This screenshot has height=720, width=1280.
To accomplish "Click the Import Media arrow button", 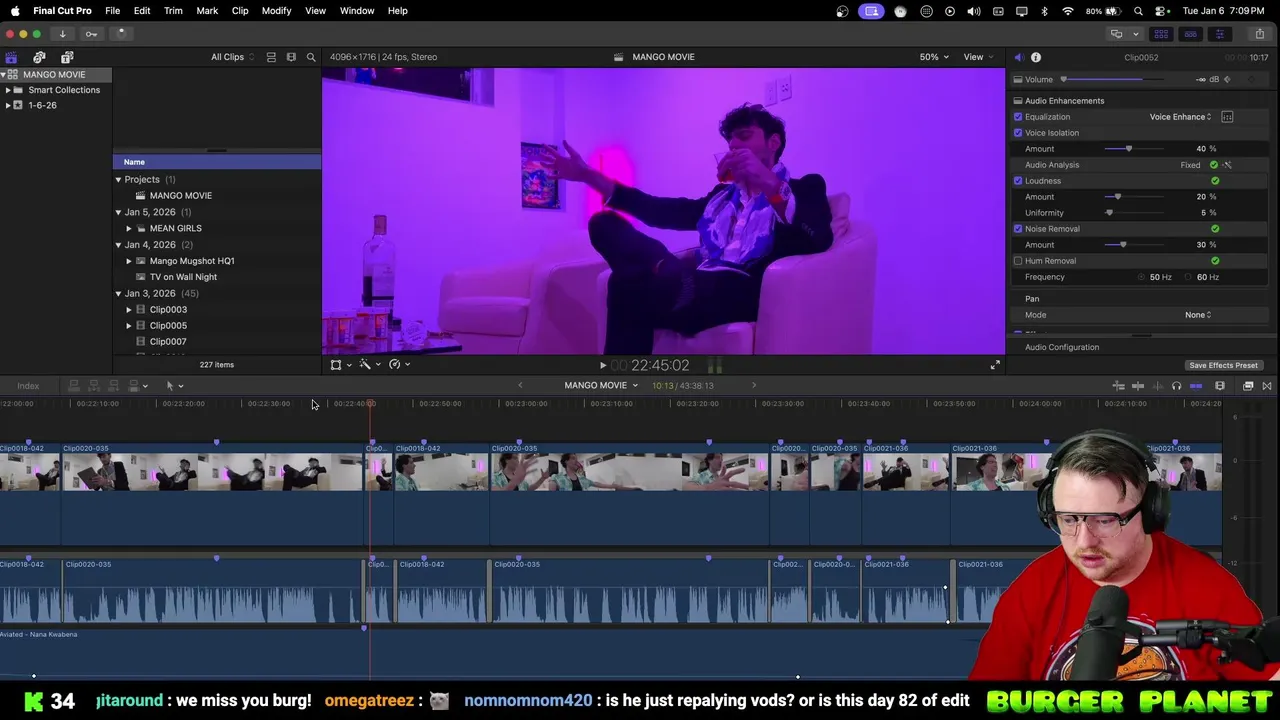I will [62, 34].
